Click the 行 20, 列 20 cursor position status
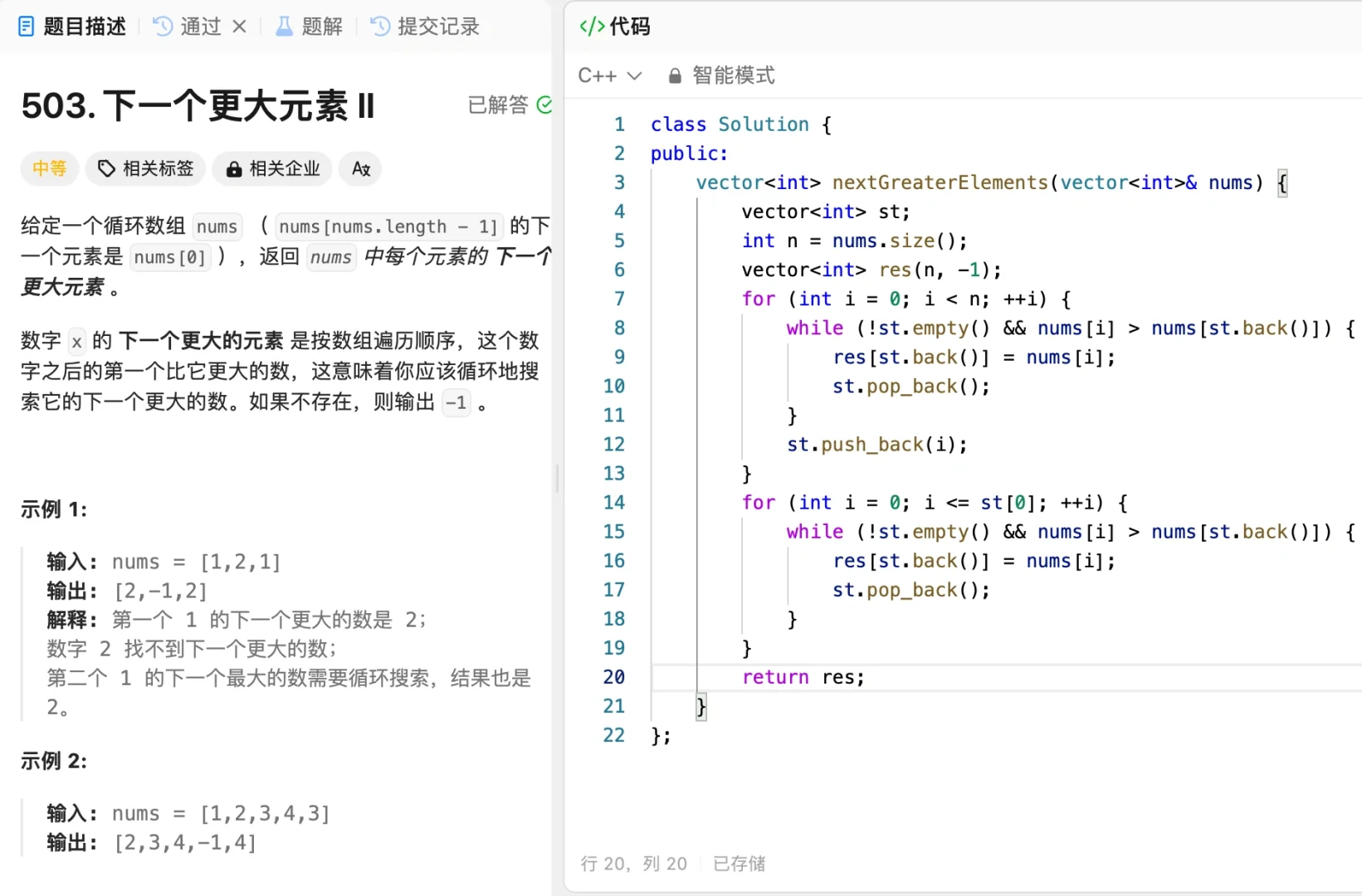The height and width of the screenshot is (896, 1362). coord(634,864)
